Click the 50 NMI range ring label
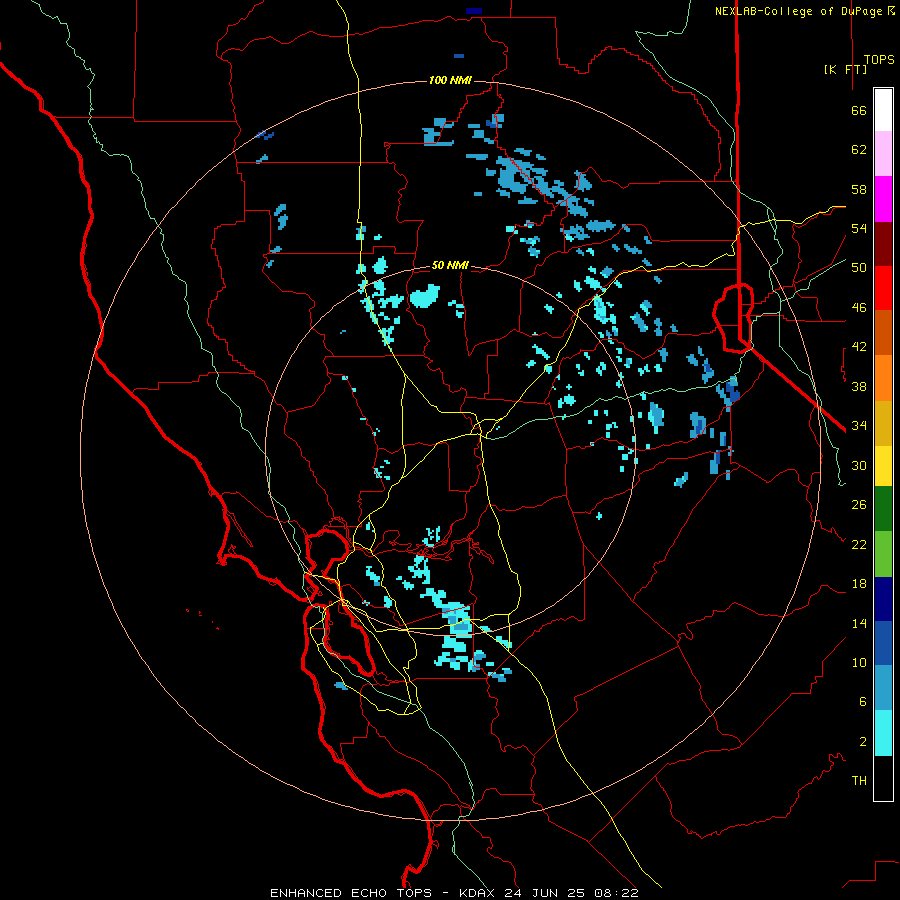The width and height of the screenshot is (900, 900). 450,265
